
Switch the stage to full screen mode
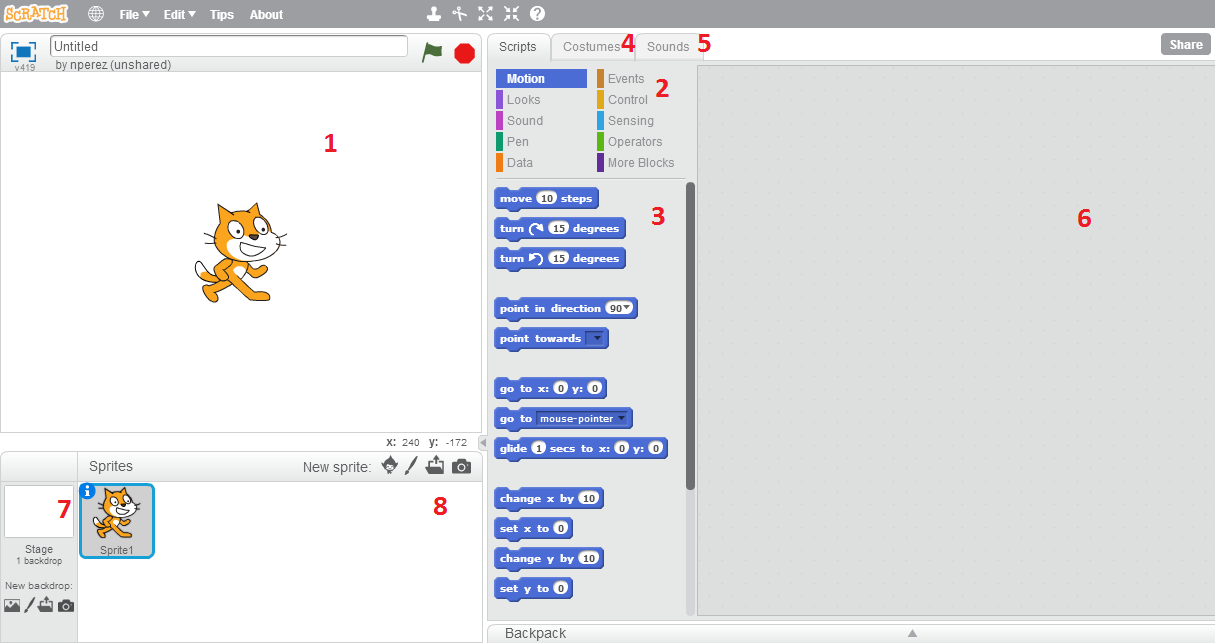24,51
